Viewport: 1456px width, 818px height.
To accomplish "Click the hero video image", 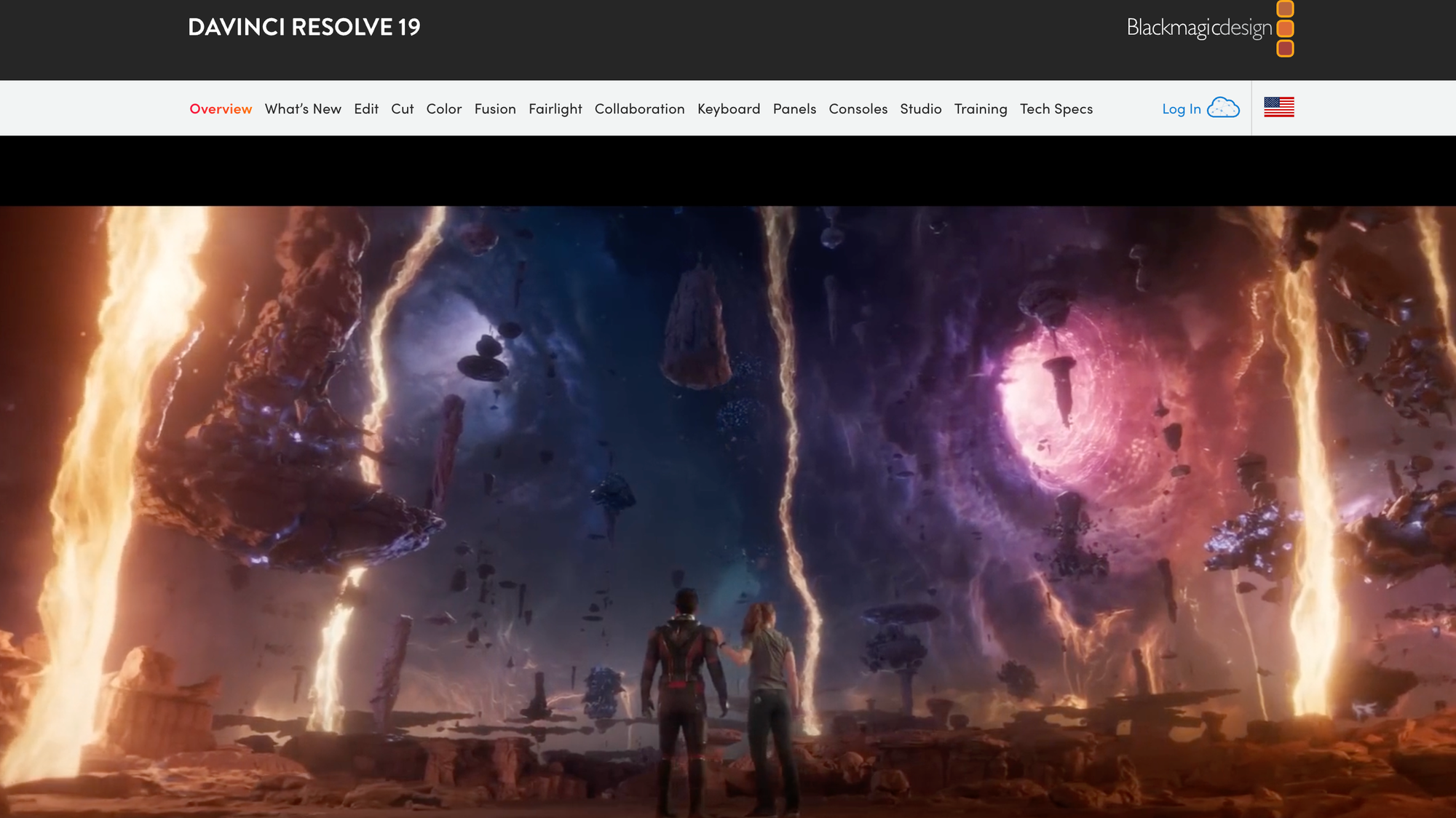I will pos(728,509).
